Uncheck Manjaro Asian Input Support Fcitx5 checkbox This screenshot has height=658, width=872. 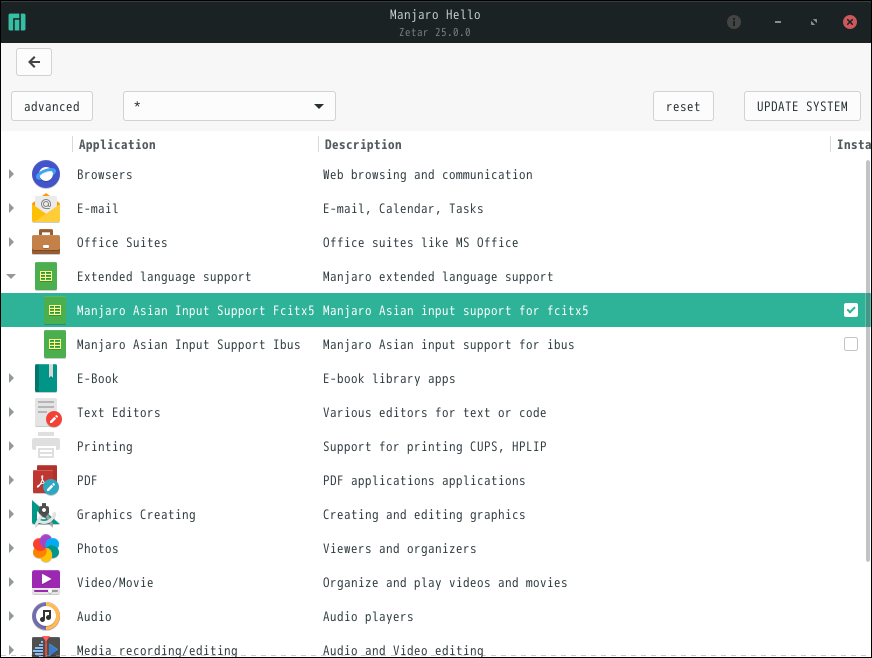tap(851, 310)
